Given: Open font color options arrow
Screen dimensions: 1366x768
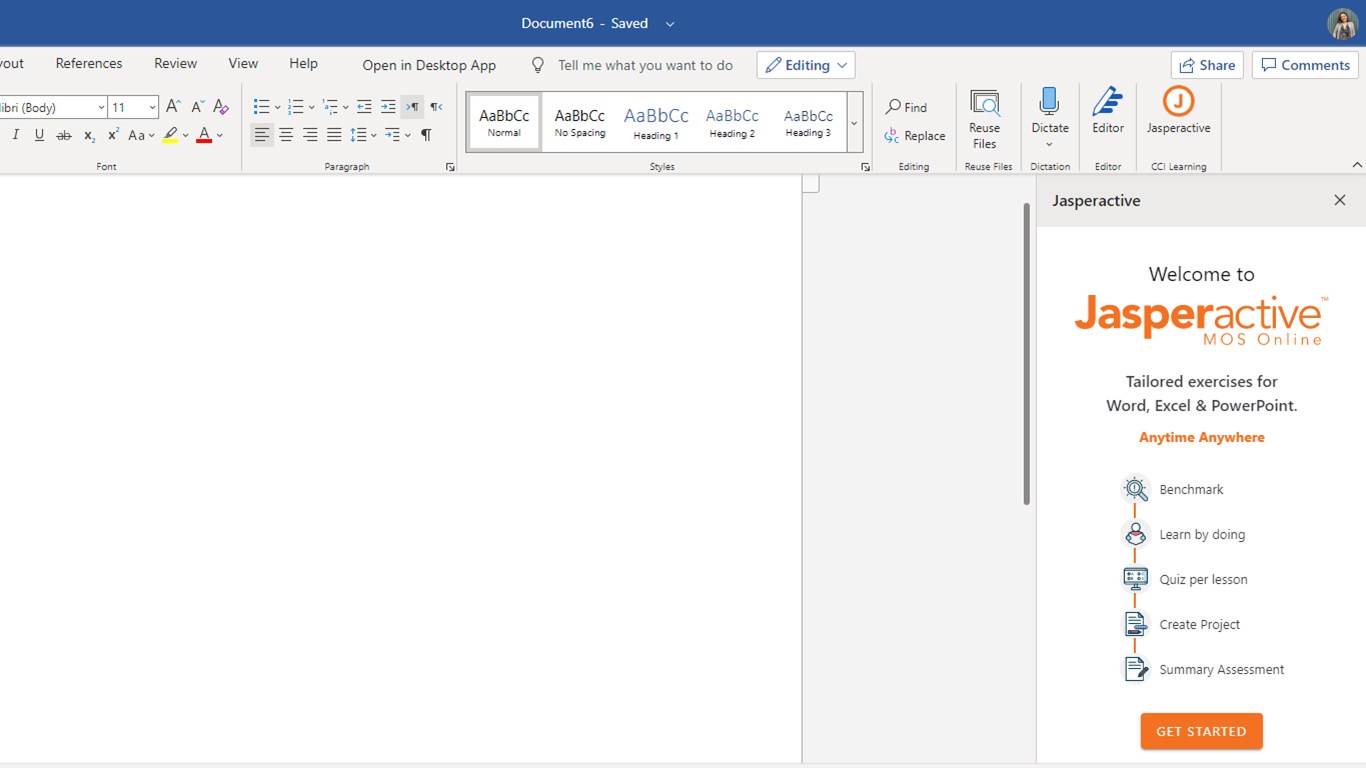Looking at the screenshot, I should click(x=219, y=135).
